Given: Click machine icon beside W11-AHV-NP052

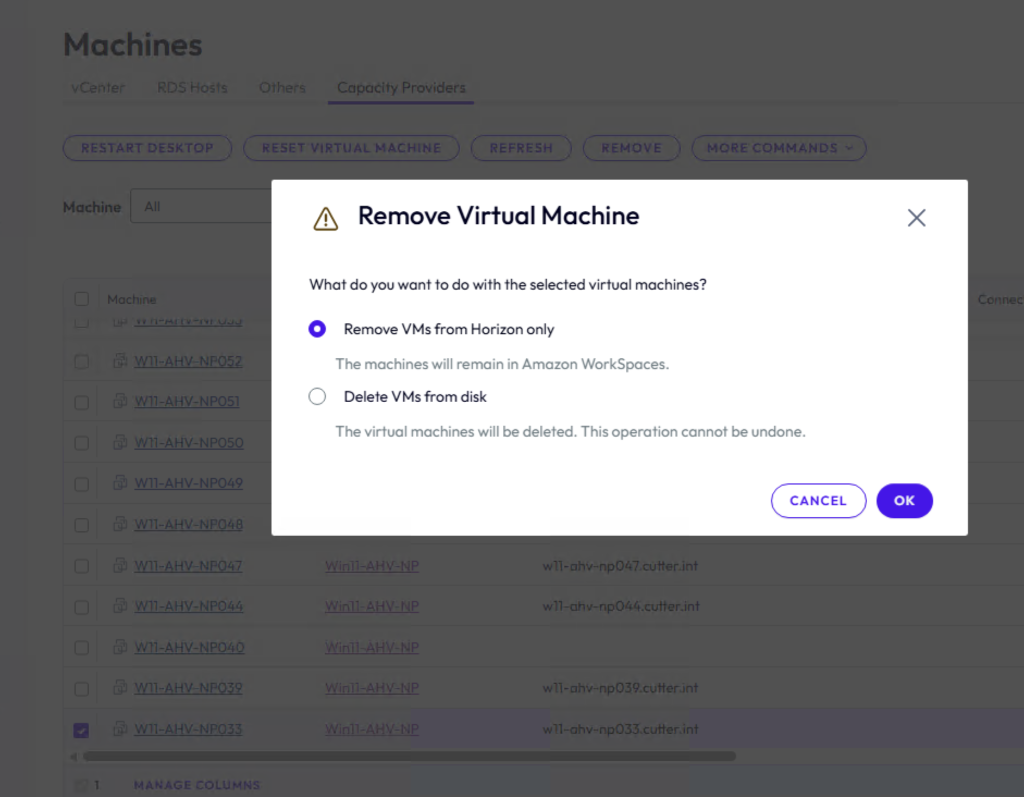Looking at the screenshot, I should pos(120,361).
